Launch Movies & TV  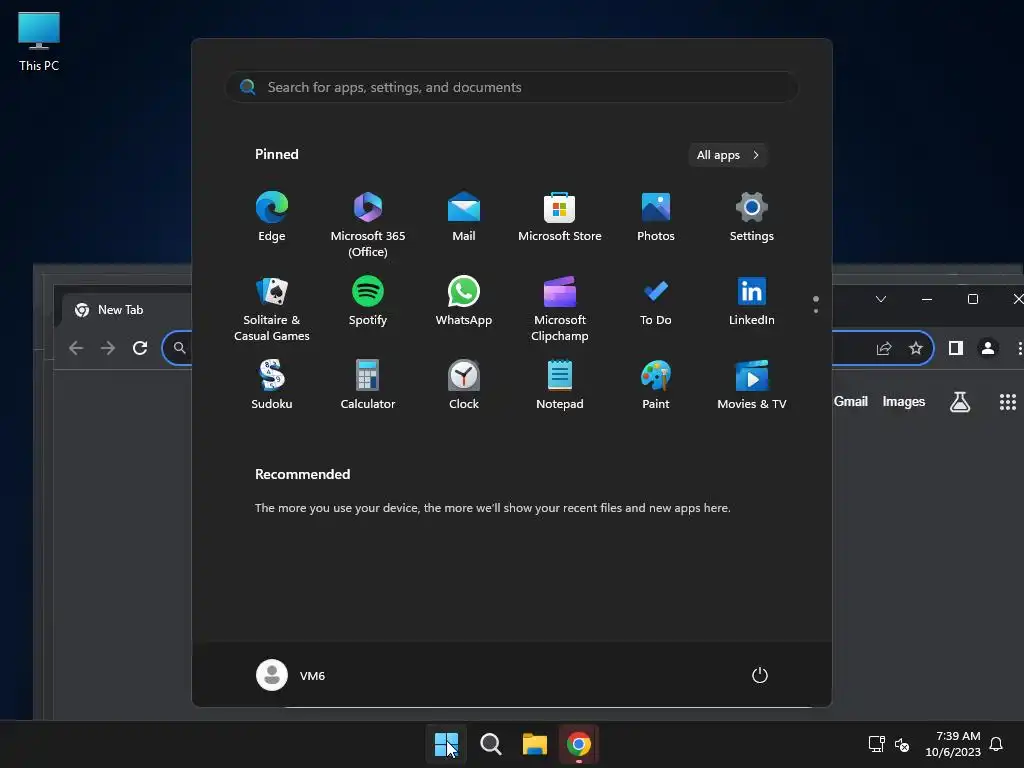tap(752, 385)
